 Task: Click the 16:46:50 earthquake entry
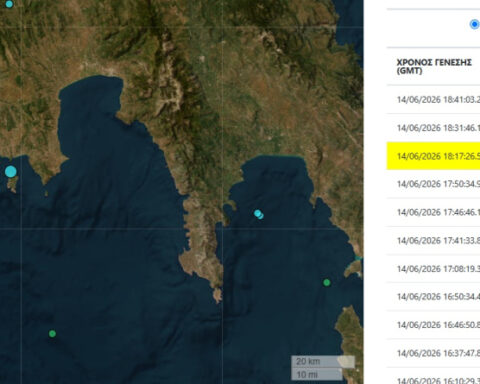(x=433, y=325)
